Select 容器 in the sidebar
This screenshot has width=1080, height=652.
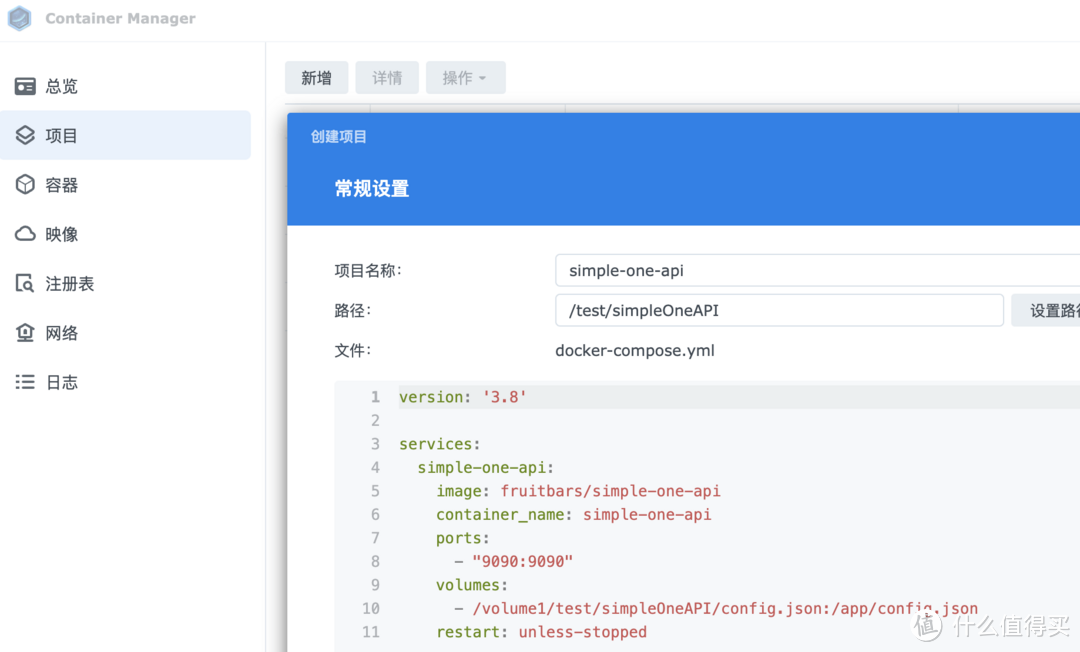point(62,185)
